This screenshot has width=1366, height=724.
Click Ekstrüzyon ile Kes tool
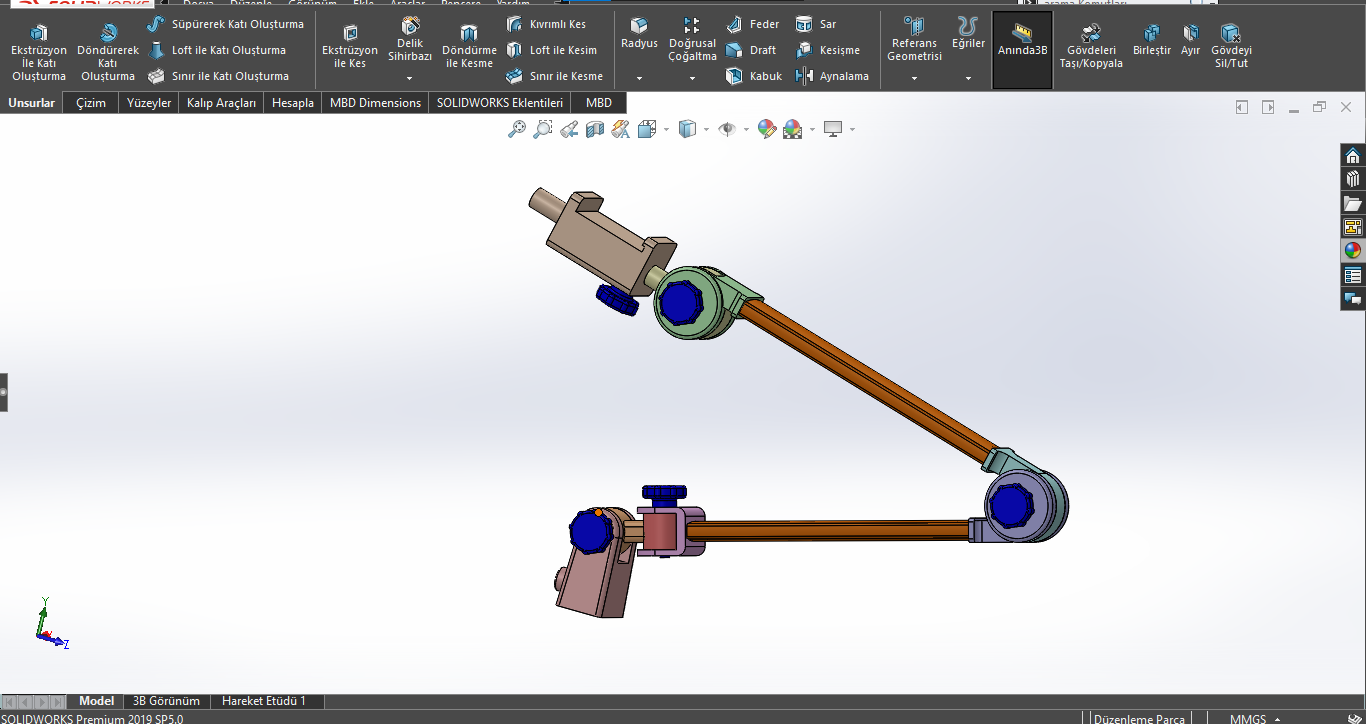coord(350,48)
